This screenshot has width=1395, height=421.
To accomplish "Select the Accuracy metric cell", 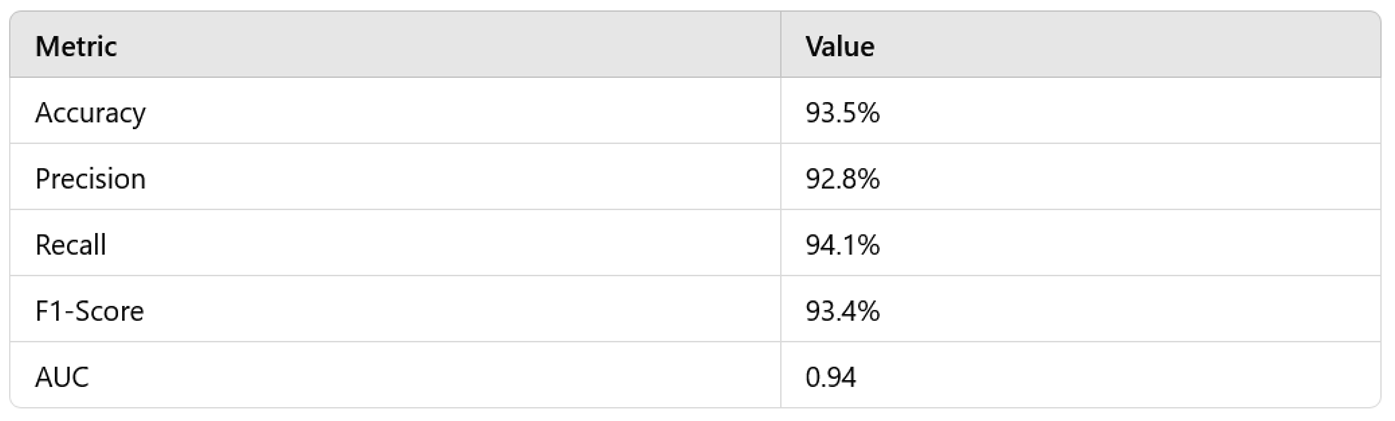I will tap(90, 113).
